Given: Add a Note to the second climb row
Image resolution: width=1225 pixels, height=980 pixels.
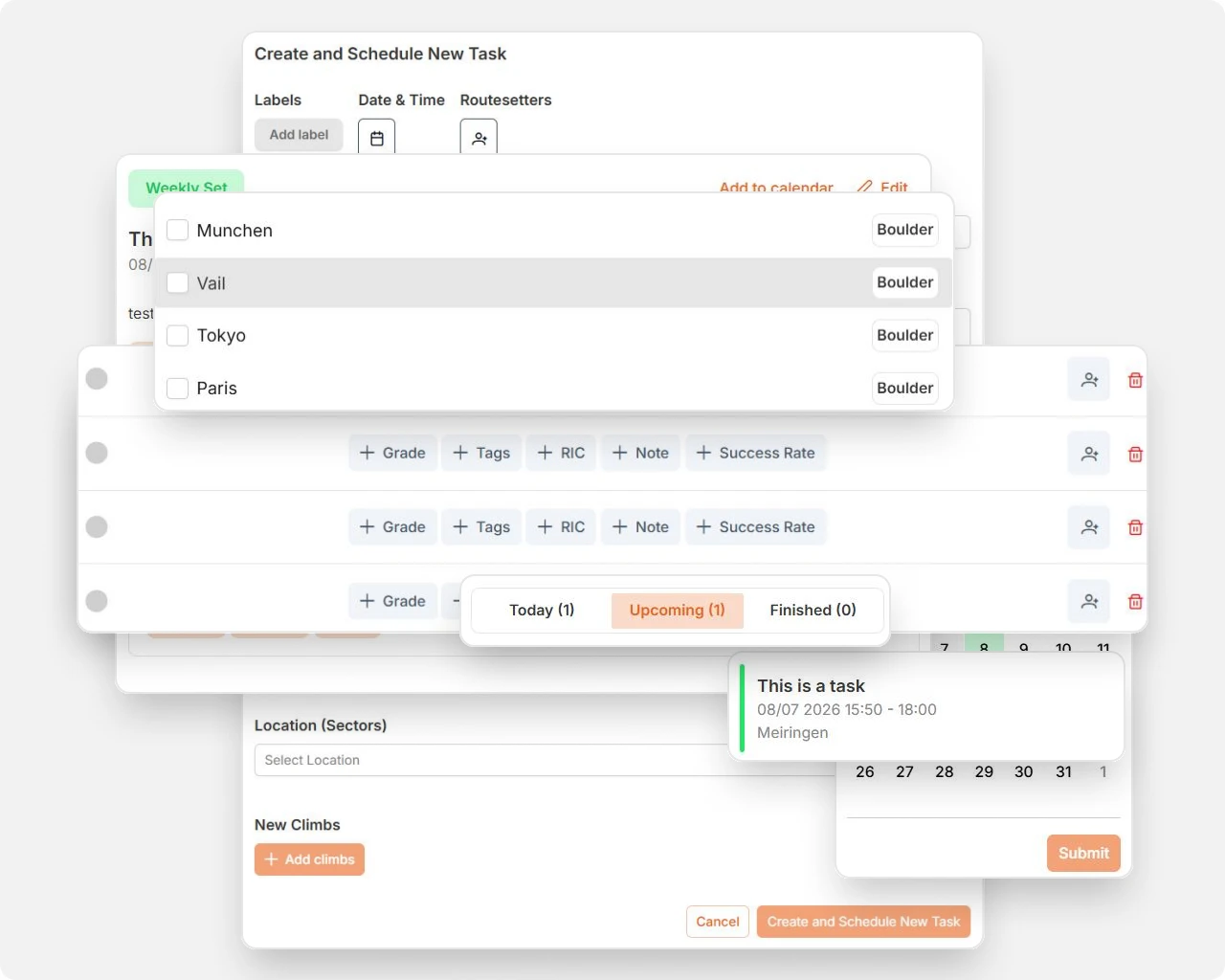Looking at the screenshot, I should 640,453.
